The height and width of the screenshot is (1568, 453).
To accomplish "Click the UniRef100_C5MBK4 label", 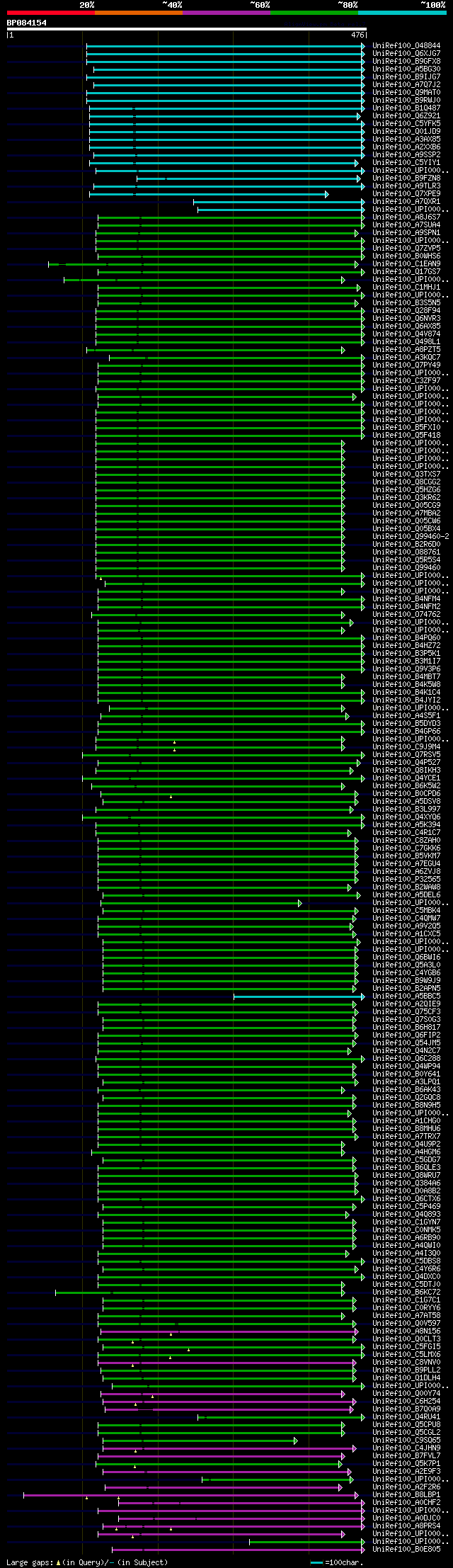I will click(x=406, y=911).
